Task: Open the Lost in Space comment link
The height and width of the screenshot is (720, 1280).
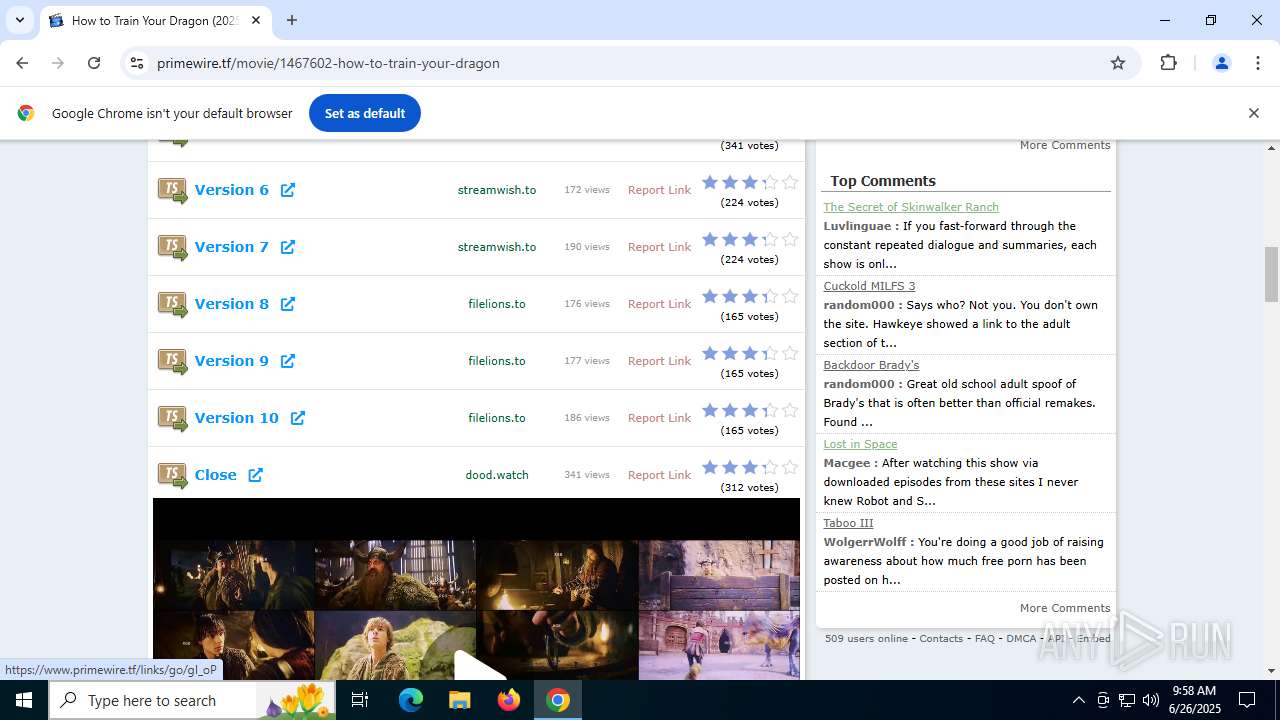Action: coord(860,444)
